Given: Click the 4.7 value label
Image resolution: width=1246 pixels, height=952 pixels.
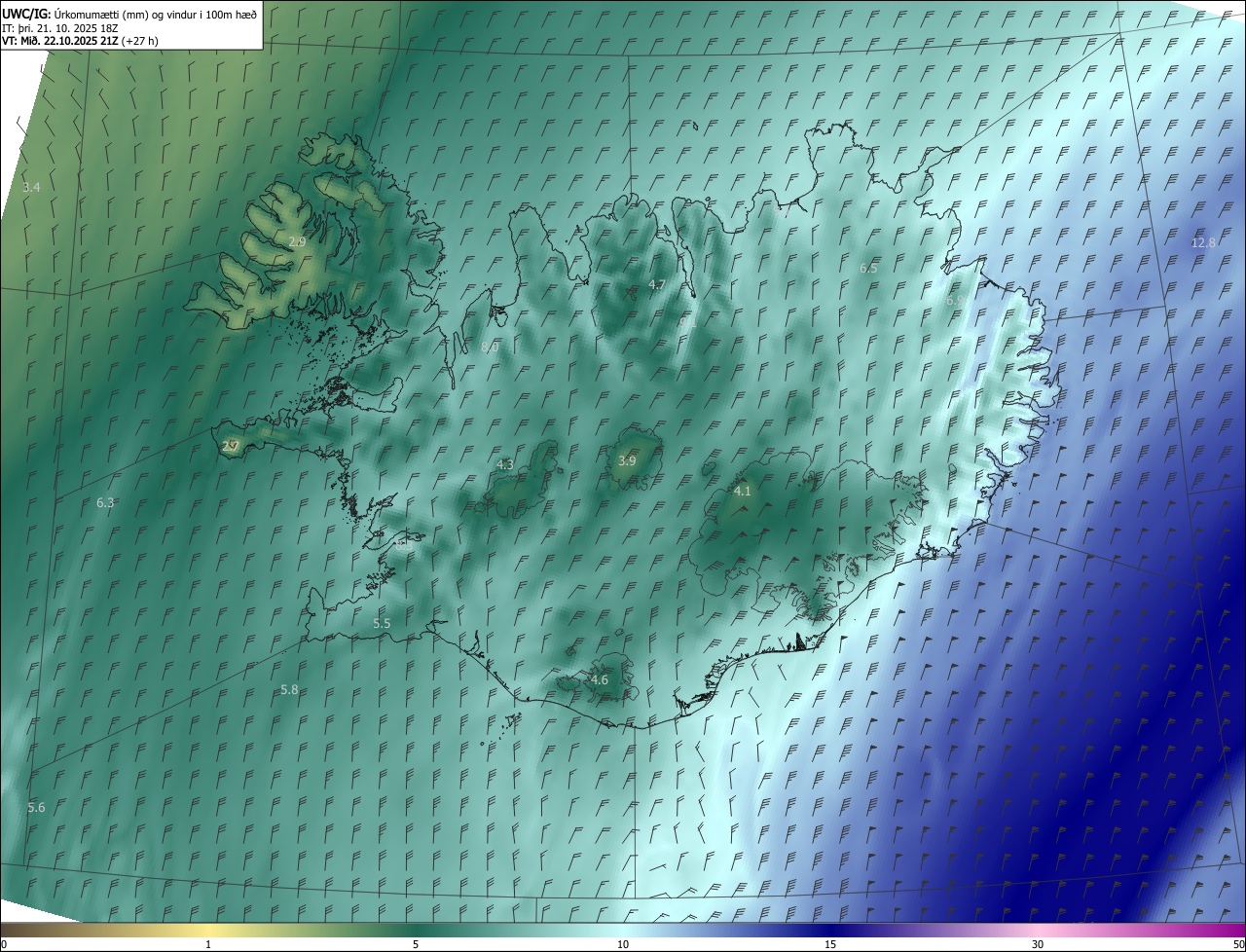Looking at the screenshot, I should (656, 284).
